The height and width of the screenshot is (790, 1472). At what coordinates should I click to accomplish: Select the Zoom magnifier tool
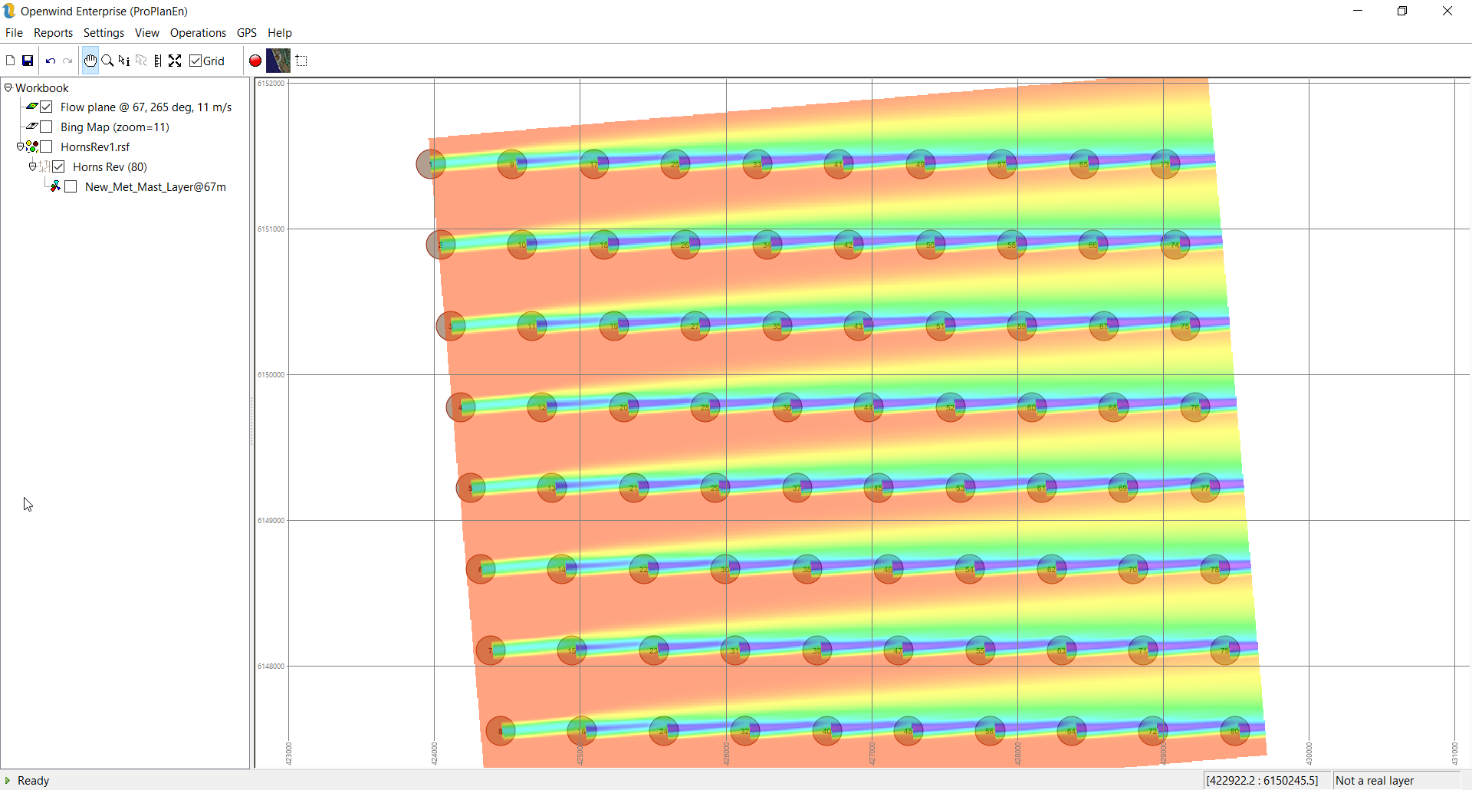pyautogui.click(x=107, y=61)
